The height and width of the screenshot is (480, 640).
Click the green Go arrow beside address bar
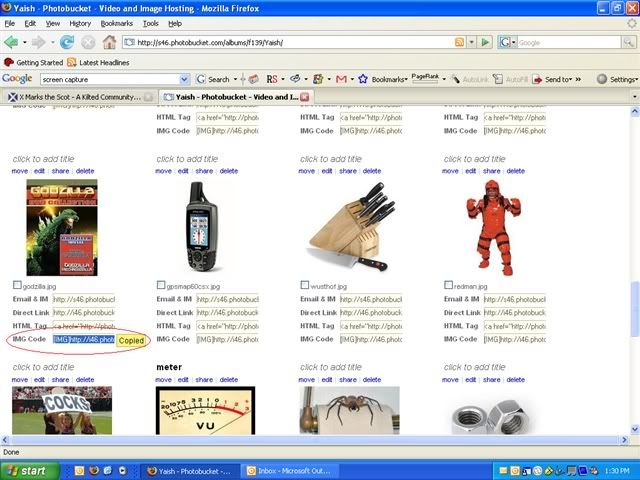coord(485,42)
